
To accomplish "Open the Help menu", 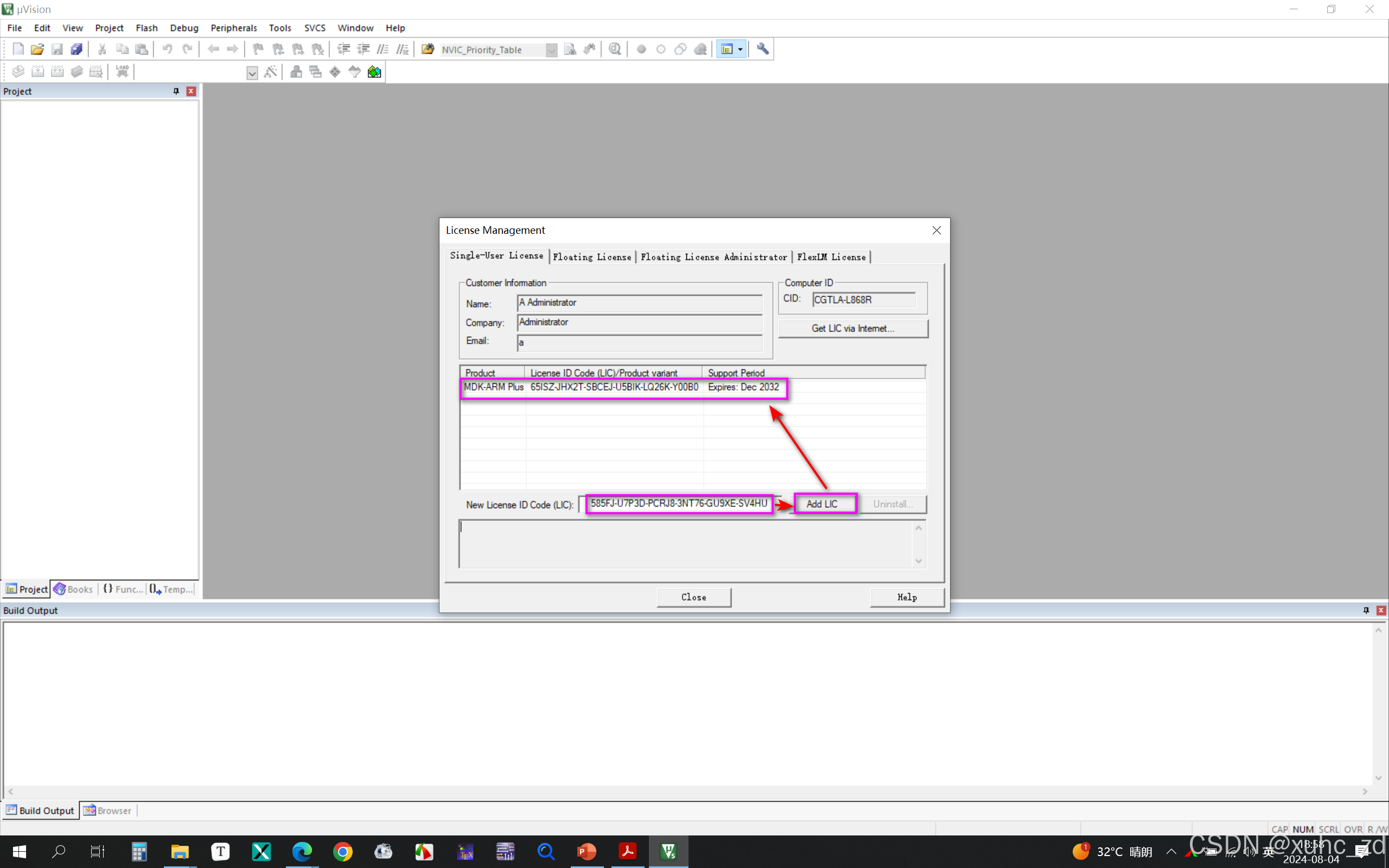I will (395, 28).
